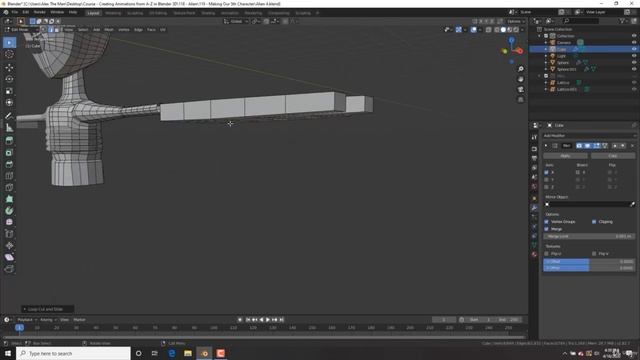Select the Extrude Region tool
This screenshot has height=360, width=640.
point(9,141)
